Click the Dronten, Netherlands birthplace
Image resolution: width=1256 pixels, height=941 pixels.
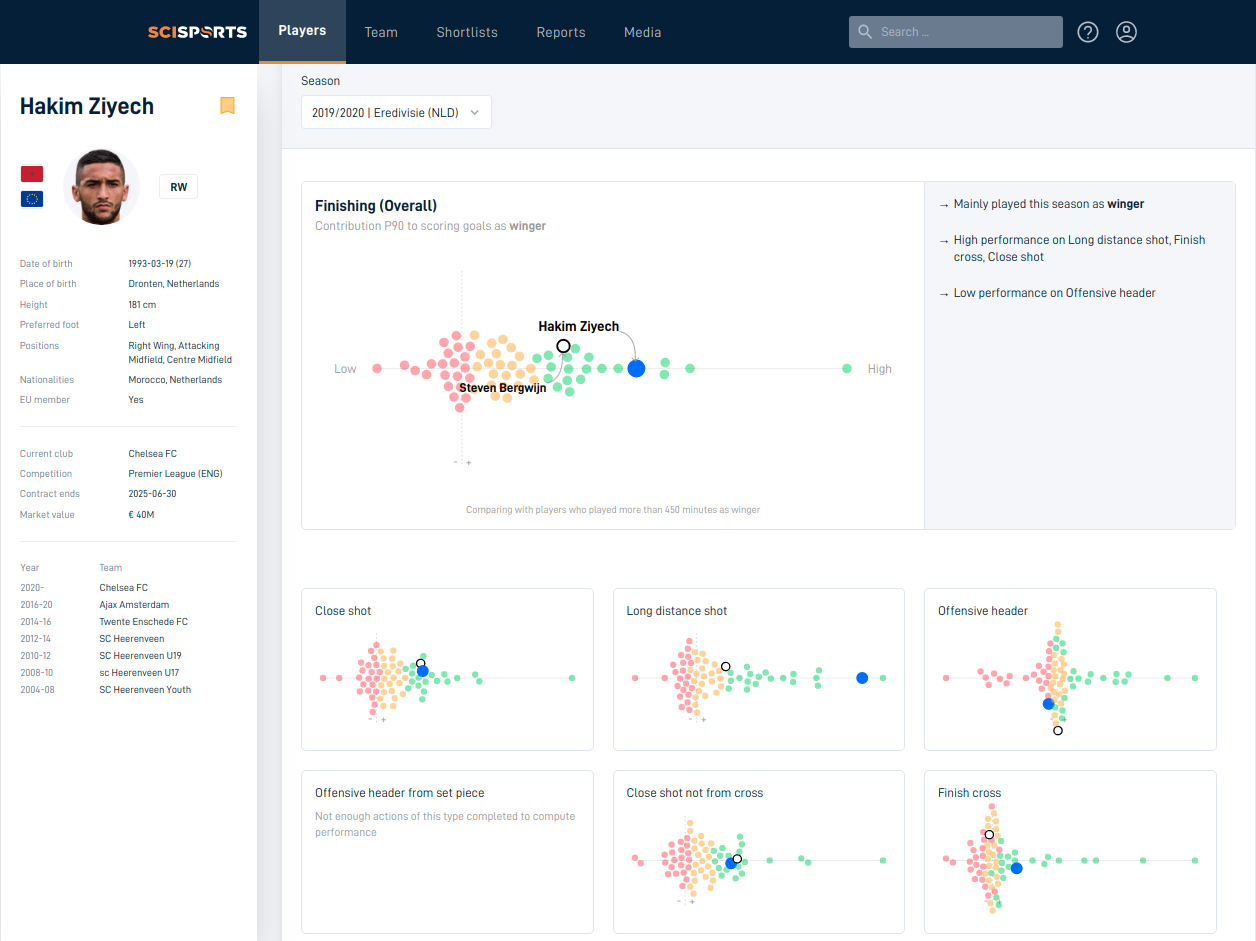tap(174, 284)
